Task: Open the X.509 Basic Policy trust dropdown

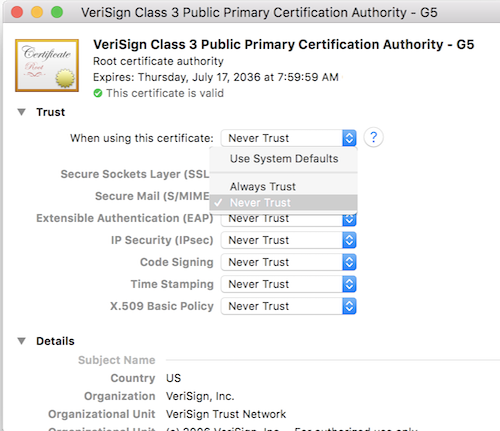Action: point(289,306)
